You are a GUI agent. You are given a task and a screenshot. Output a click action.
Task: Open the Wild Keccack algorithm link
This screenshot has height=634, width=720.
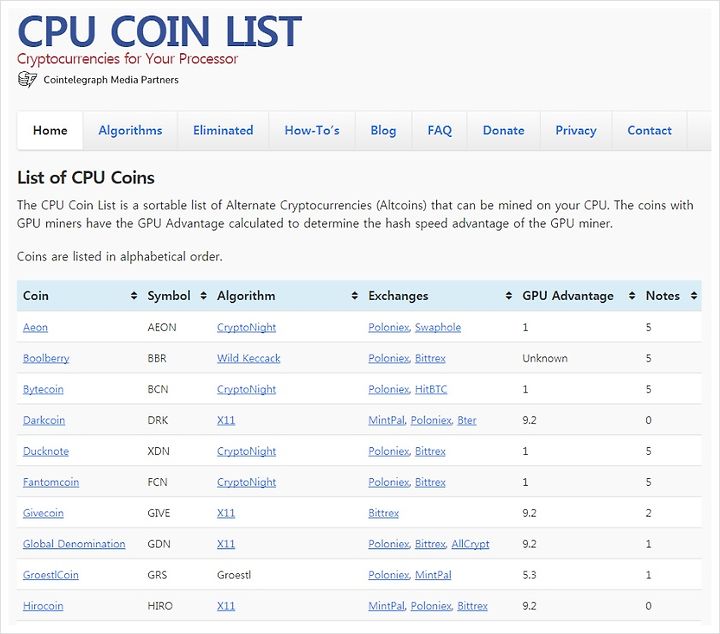click(248, 358)
